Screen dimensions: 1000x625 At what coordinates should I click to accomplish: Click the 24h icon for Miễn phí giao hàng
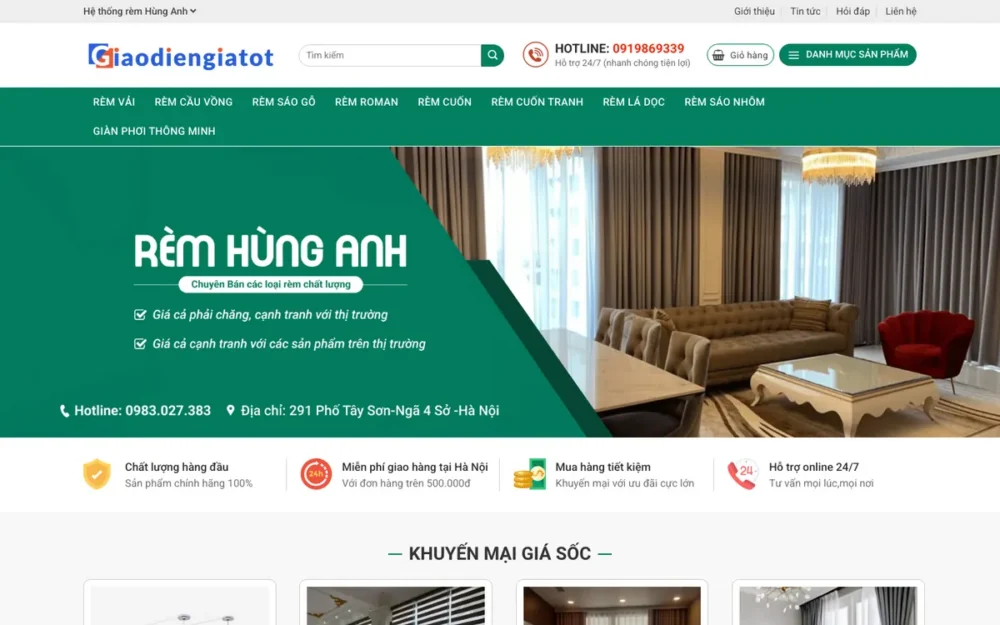coord(316,474)
